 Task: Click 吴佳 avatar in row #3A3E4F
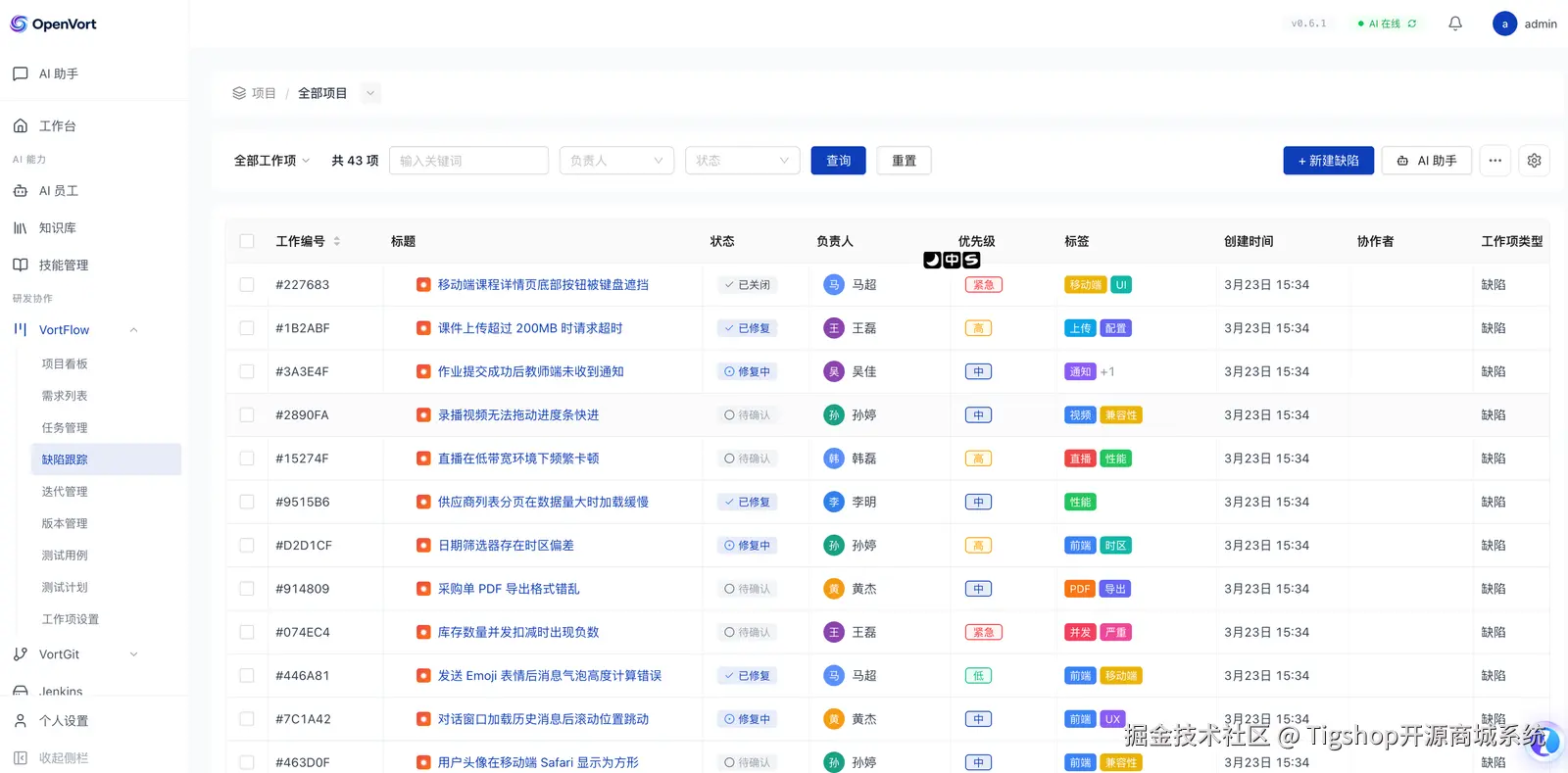coord(834,371)
